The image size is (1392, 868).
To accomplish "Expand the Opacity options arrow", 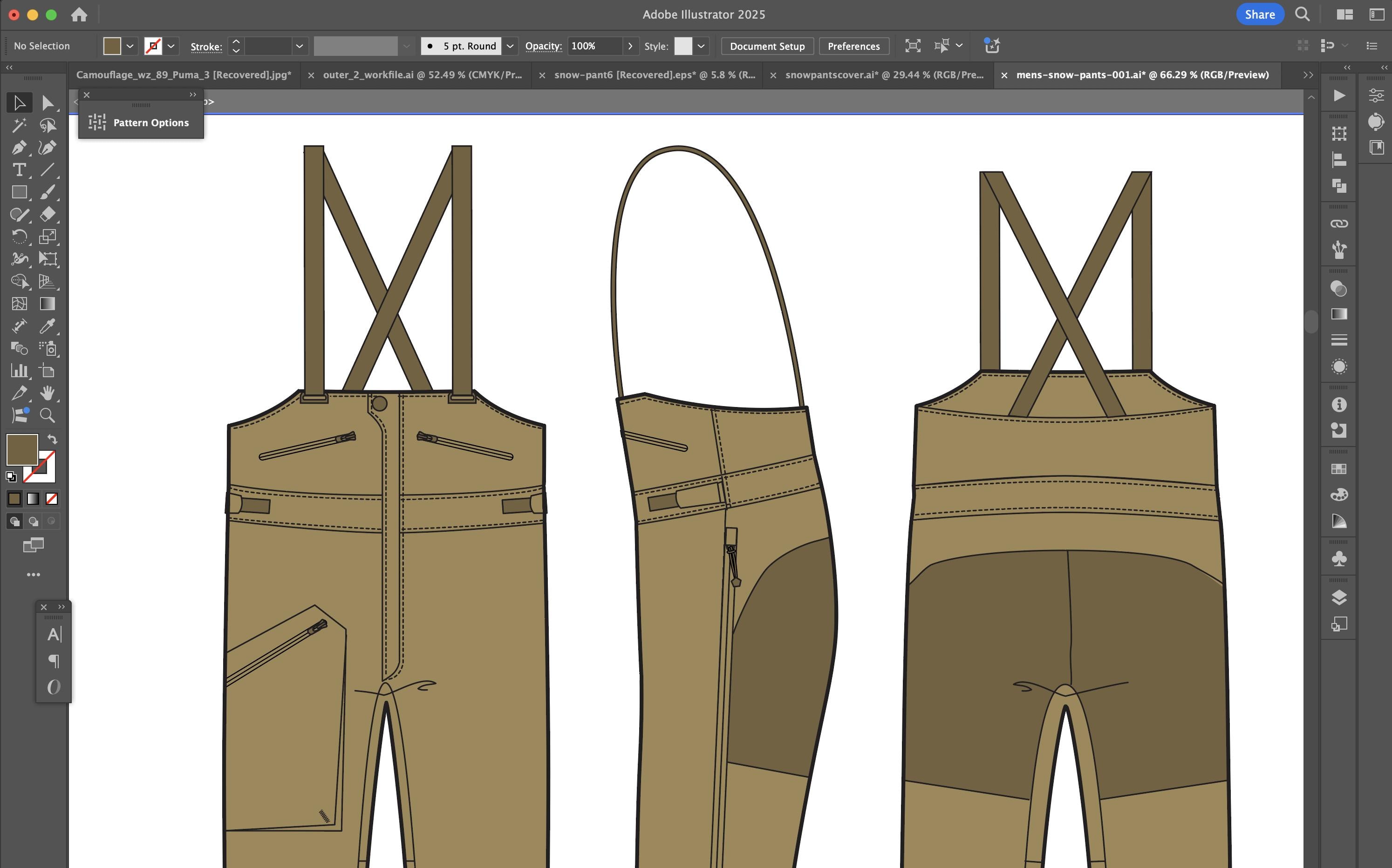I will (x=630, y=46).
